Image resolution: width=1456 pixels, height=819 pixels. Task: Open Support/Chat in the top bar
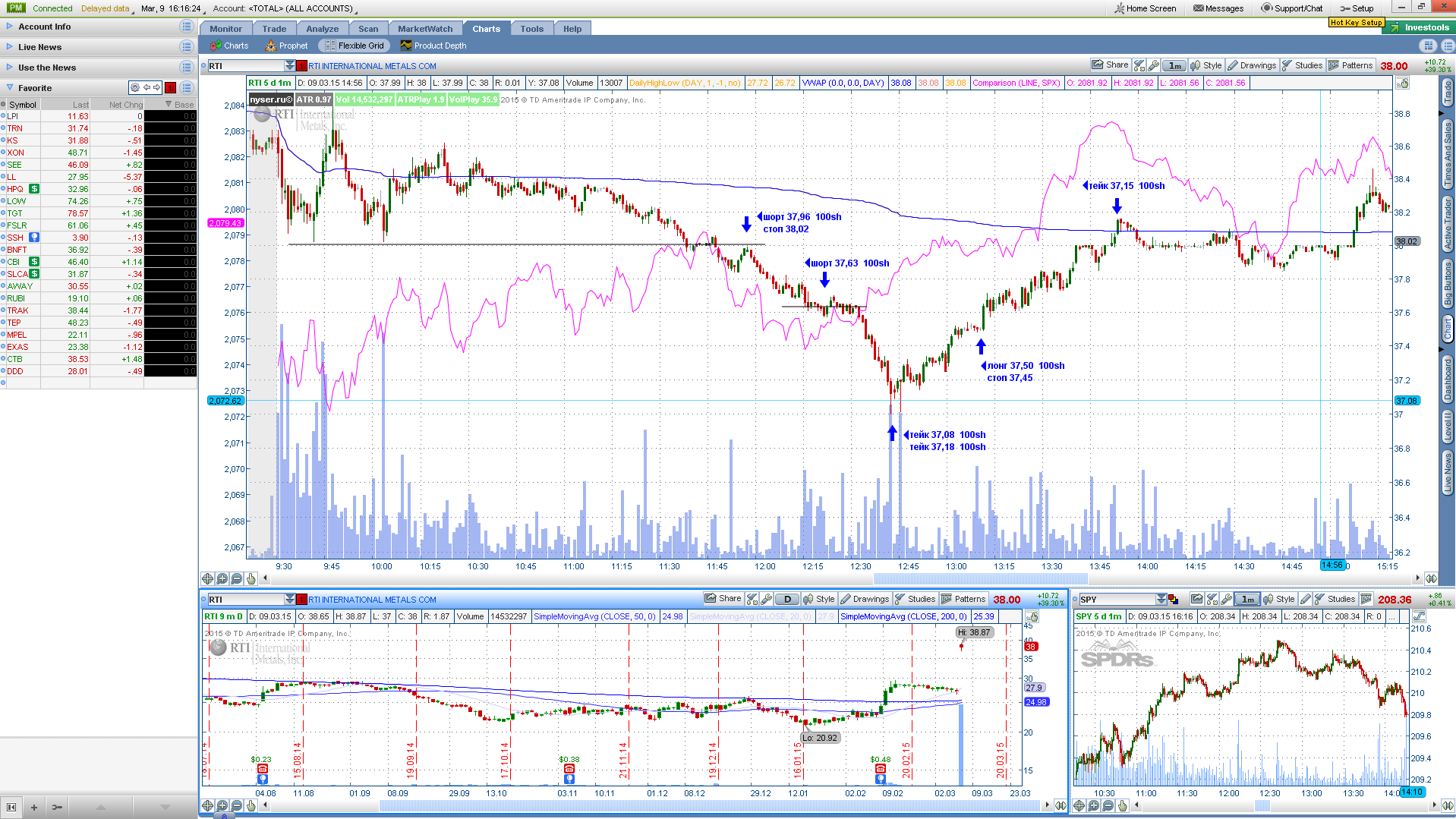coord(1292,8)
